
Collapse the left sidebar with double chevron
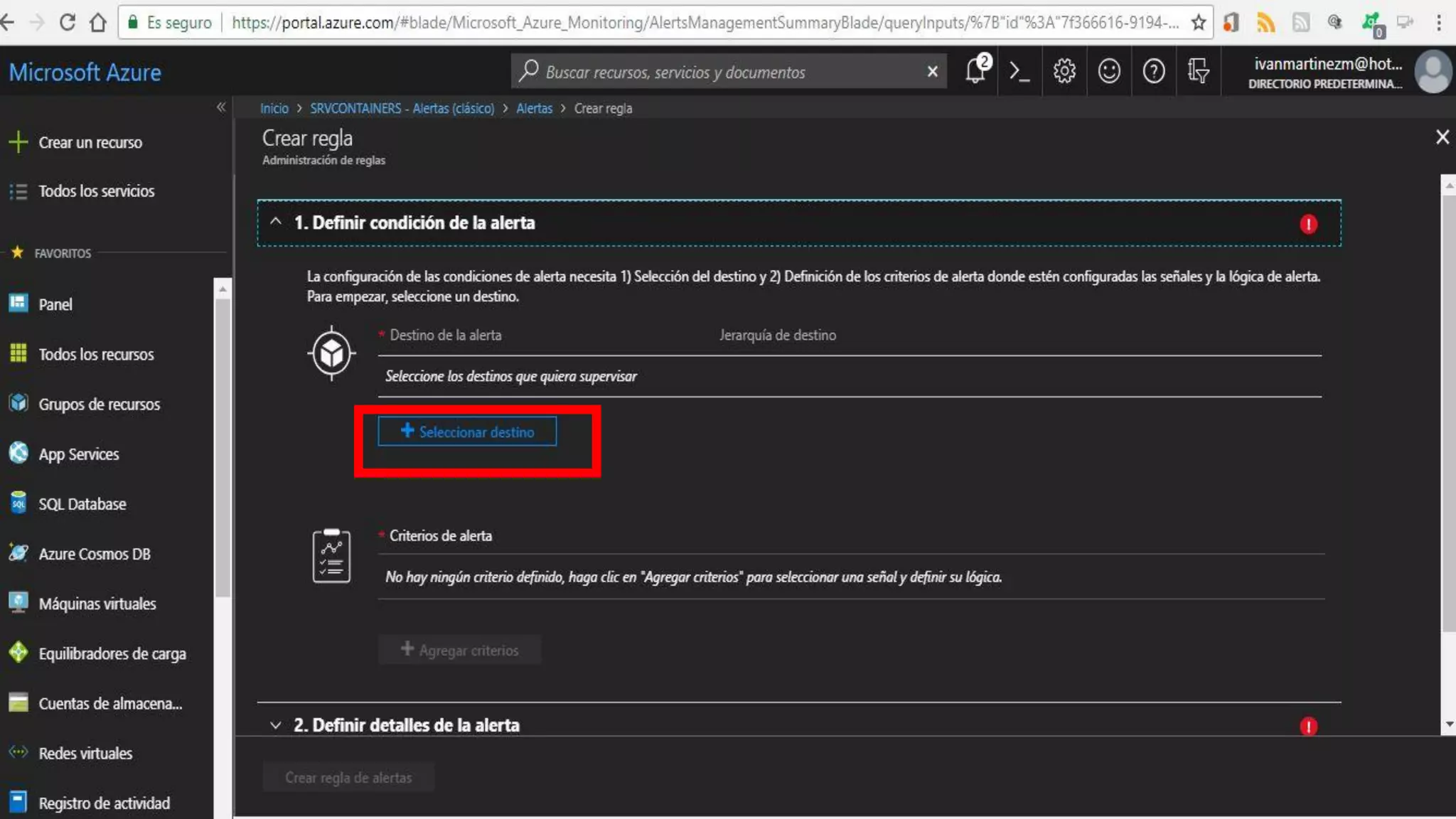coord(221,107)
